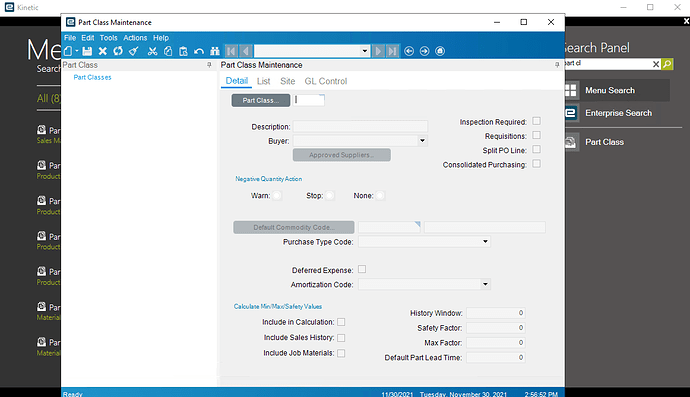Select Part Classes in the tree
Image resolution: width=690 pixels, height=397 pixels.
tap(92, 77)
